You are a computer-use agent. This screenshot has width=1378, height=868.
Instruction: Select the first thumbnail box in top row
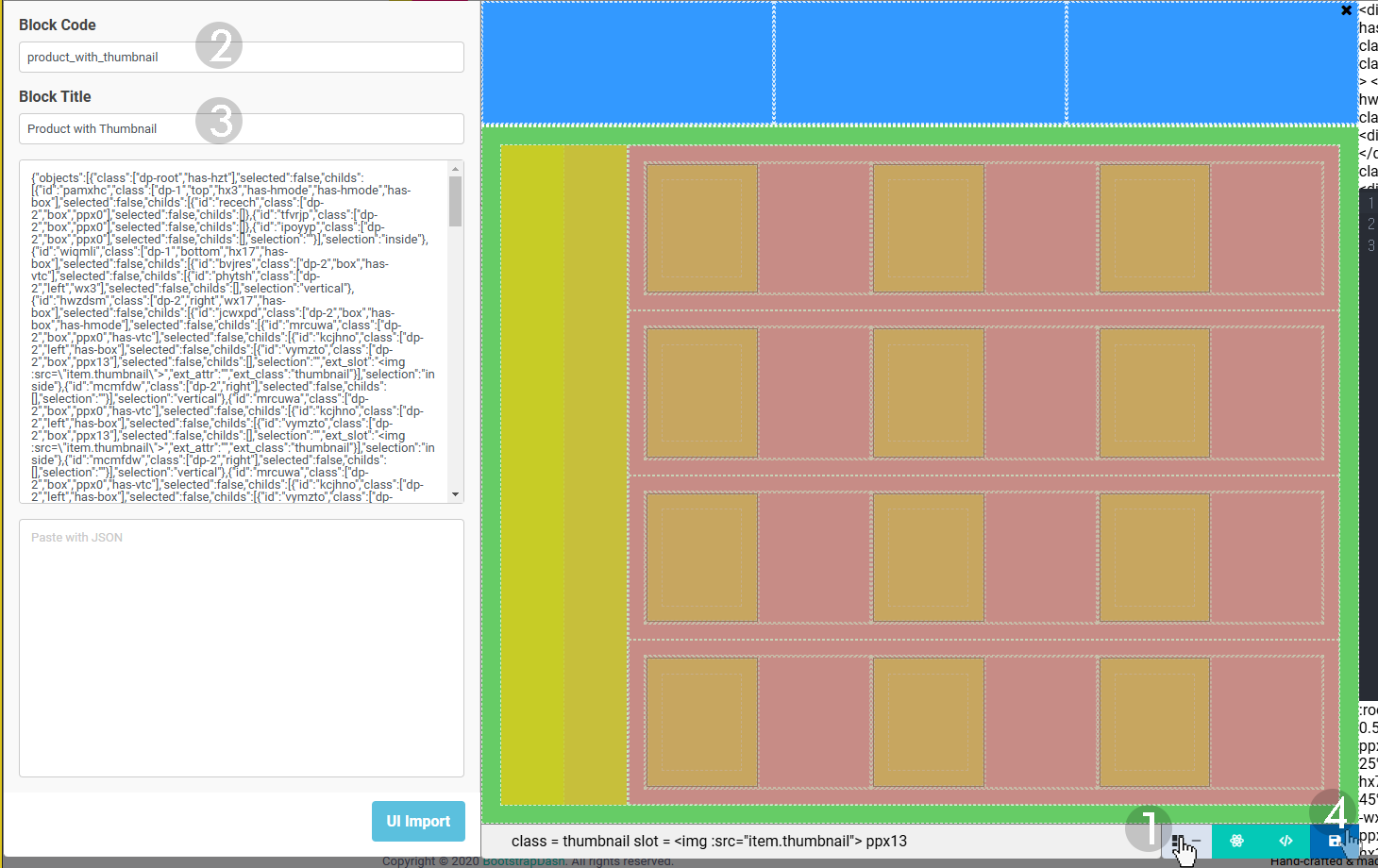point(701,228)
